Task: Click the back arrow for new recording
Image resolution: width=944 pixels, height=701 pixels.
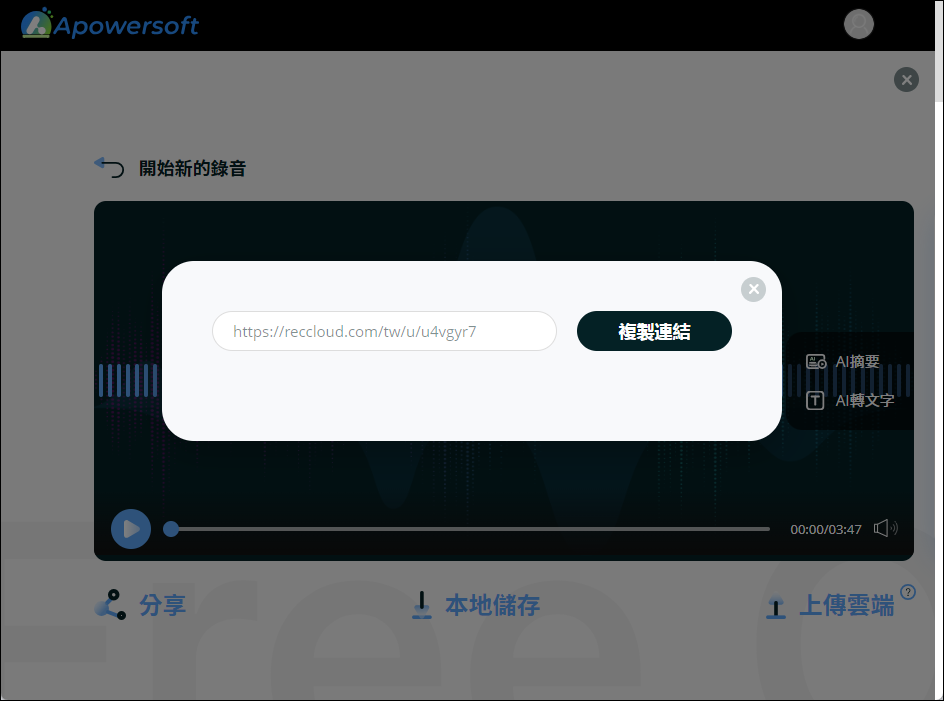Action: tap(109, 167)
